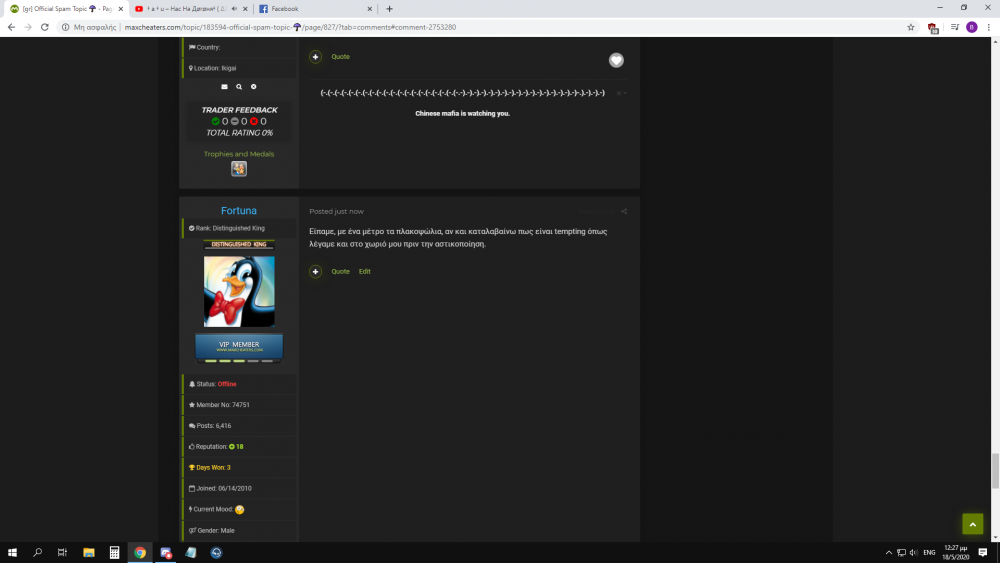Click the envelope message icon under Location
Screen dimensions: 1000x563
(224, 87)
